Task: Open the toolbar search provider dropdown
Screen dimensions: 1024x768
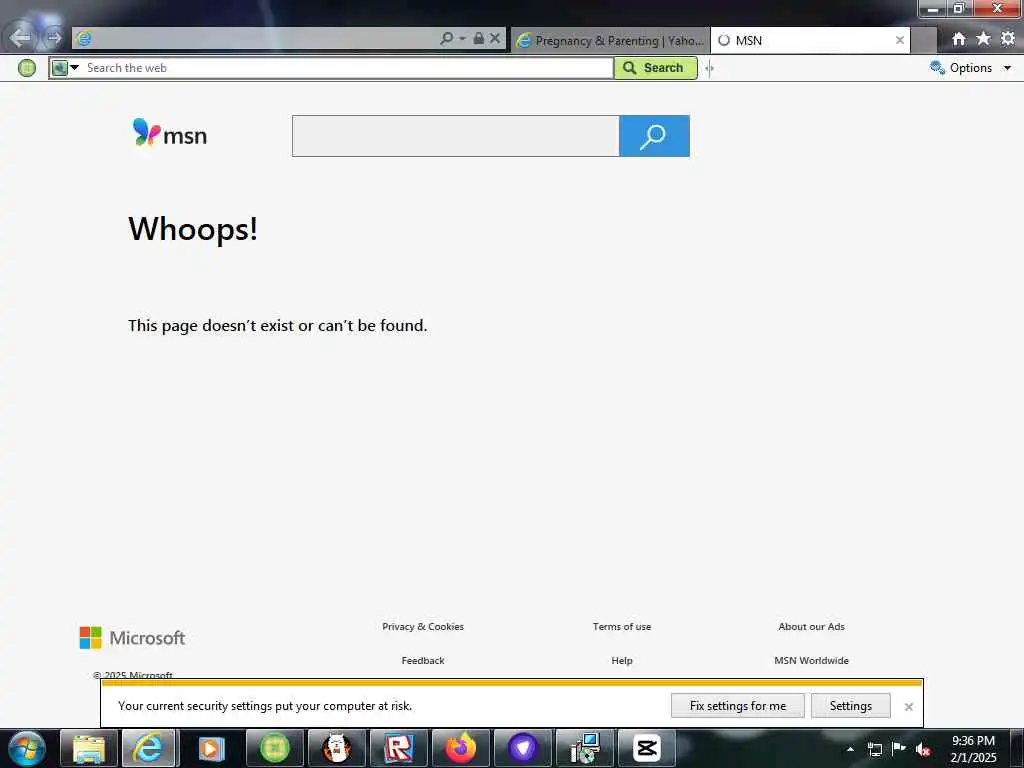Action: point(74,68)
